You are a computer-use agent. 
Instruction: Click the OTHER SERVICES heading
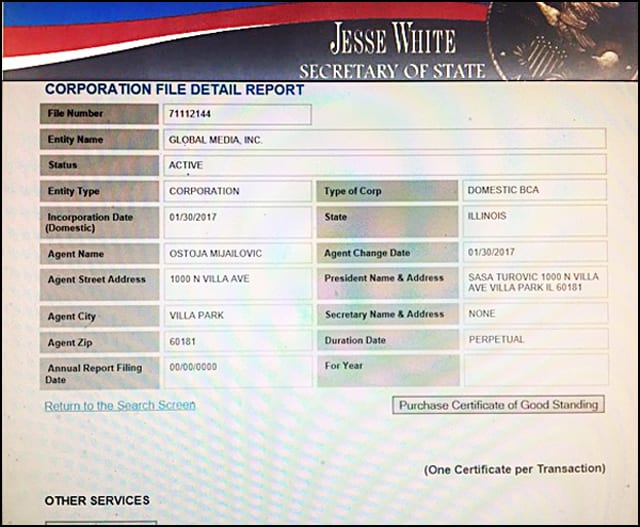(x=97, y=500)
